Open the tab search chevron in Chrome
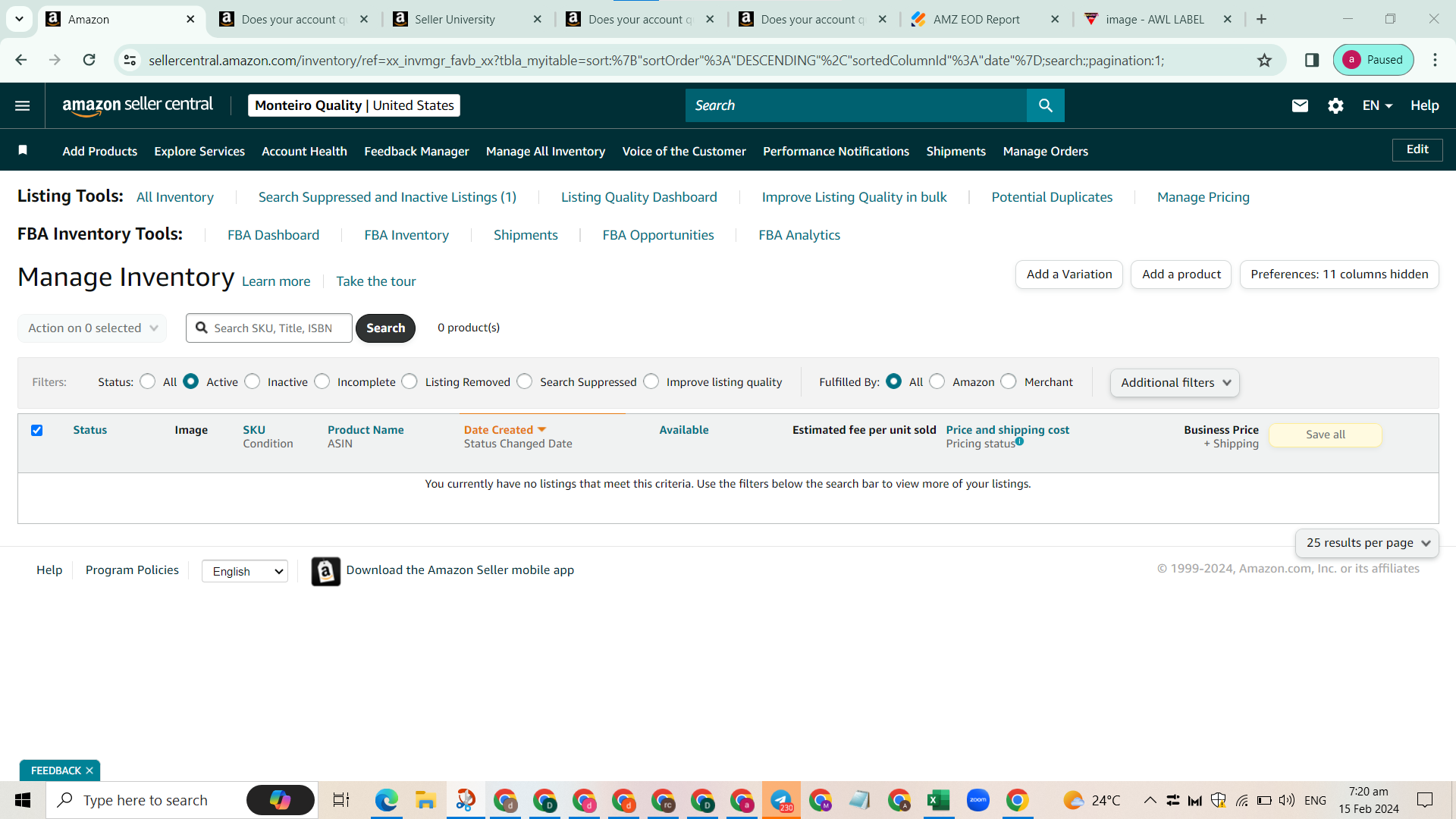Screen dimensions: 1456x819 tap(19, 19)
